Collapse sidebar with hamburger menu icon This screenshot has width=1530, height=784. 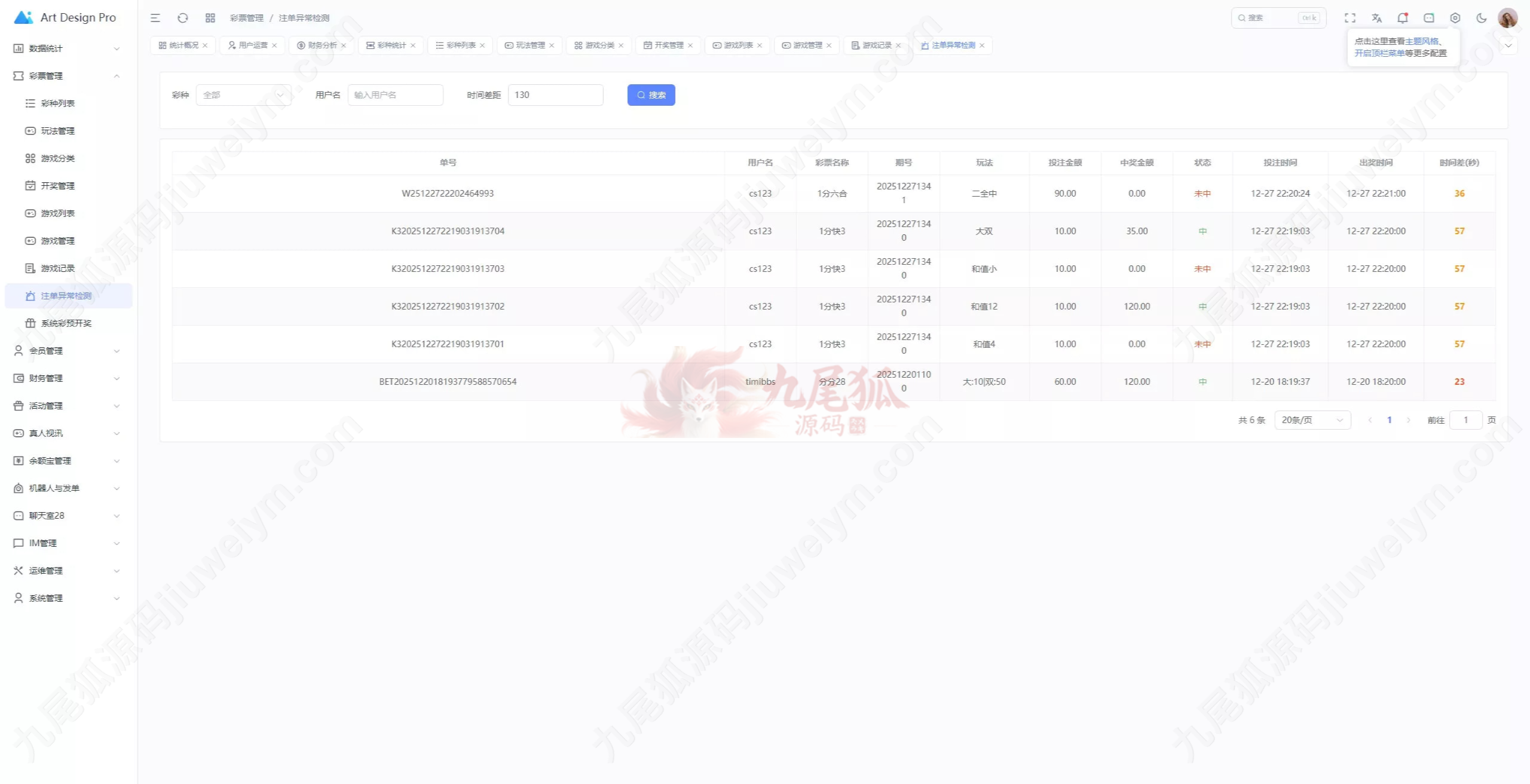(155, 18)
